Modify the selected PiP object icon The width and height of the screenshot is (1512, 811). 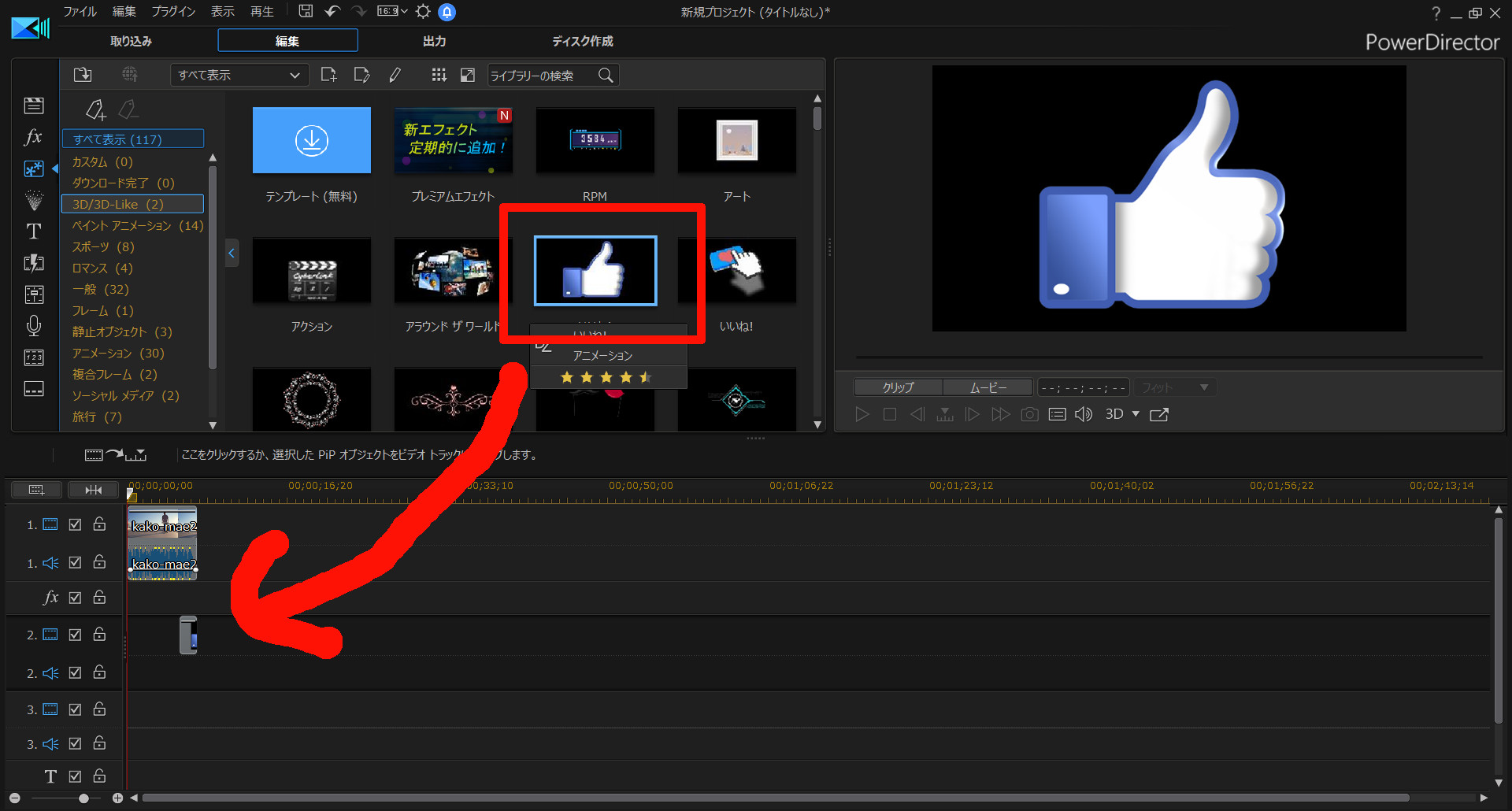pos(362,75)
